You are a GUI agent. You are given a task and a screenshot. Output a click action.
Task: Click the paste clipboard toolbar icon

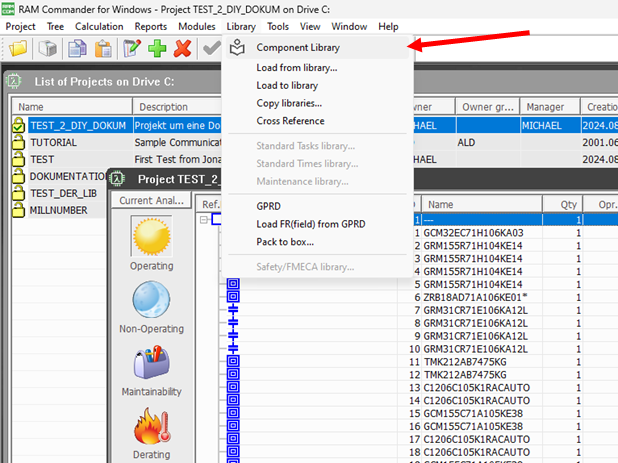click(103, 49)
